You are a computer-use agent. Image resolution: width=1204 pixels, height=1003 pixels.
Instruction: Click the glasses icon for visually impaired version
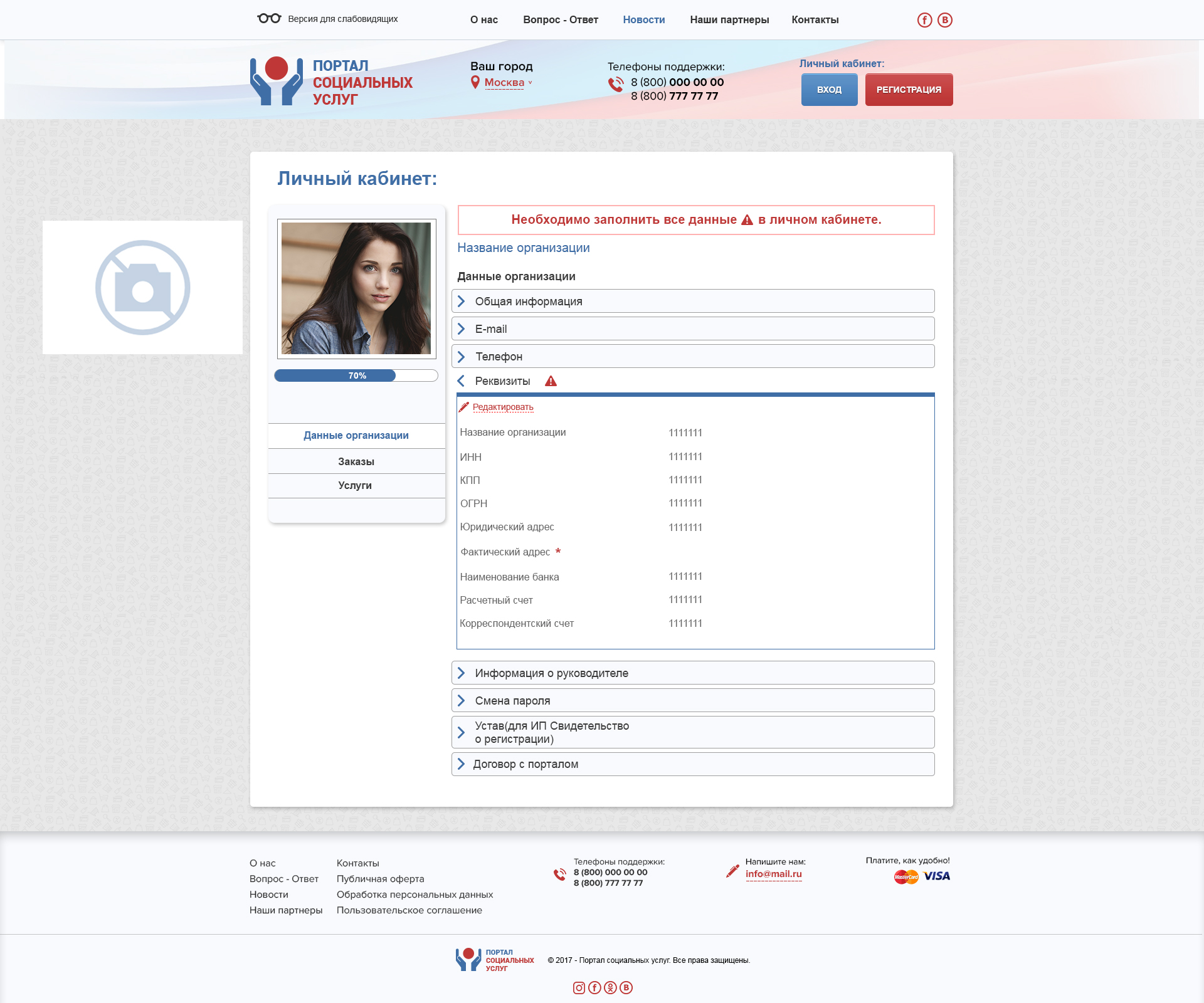tap(269, 19)
